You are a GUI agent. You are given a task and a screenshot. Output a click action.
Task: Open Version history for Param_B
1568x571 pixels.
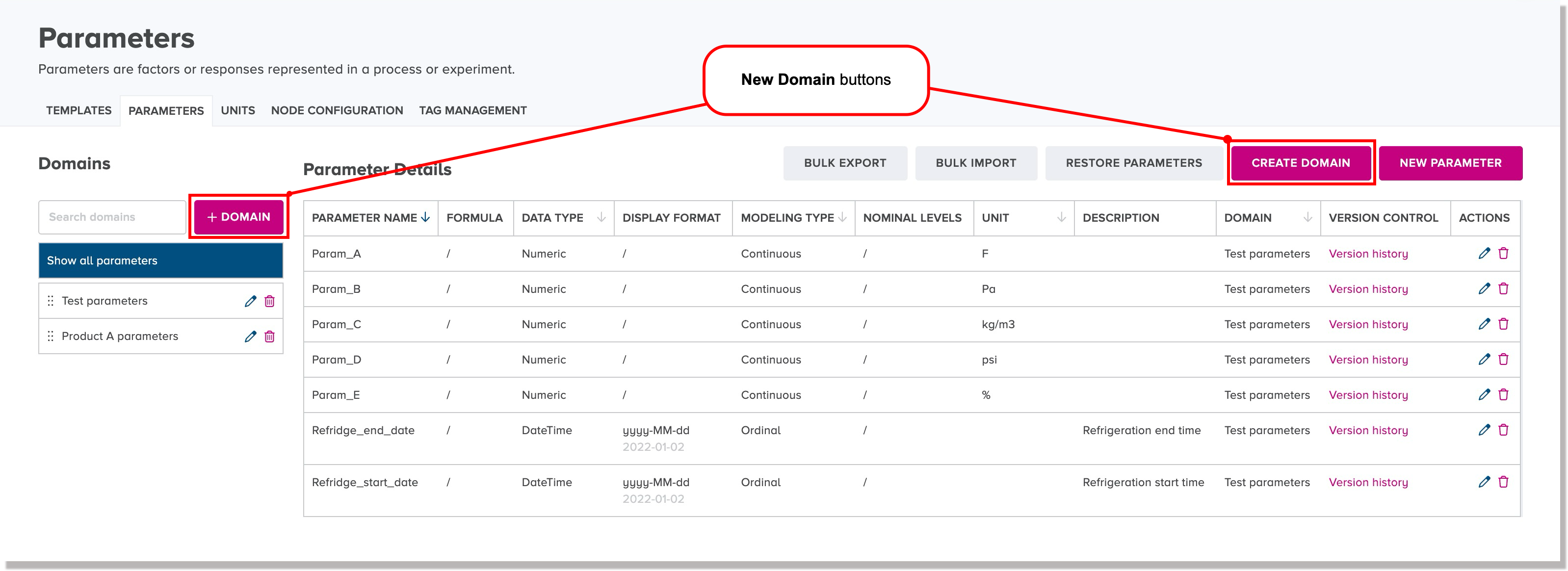[1368, 288]
